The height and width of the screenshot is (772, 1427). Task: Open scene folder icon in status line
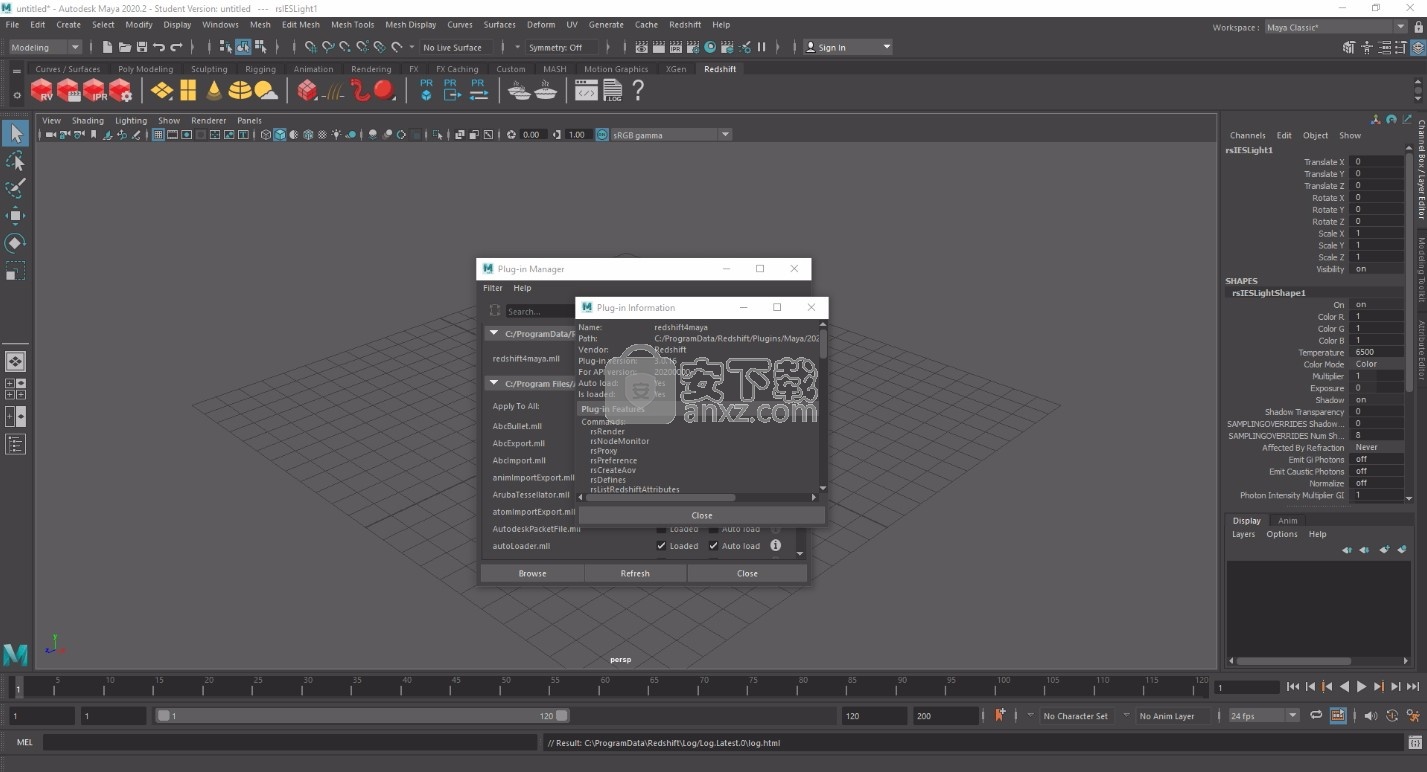coord(125,47)
